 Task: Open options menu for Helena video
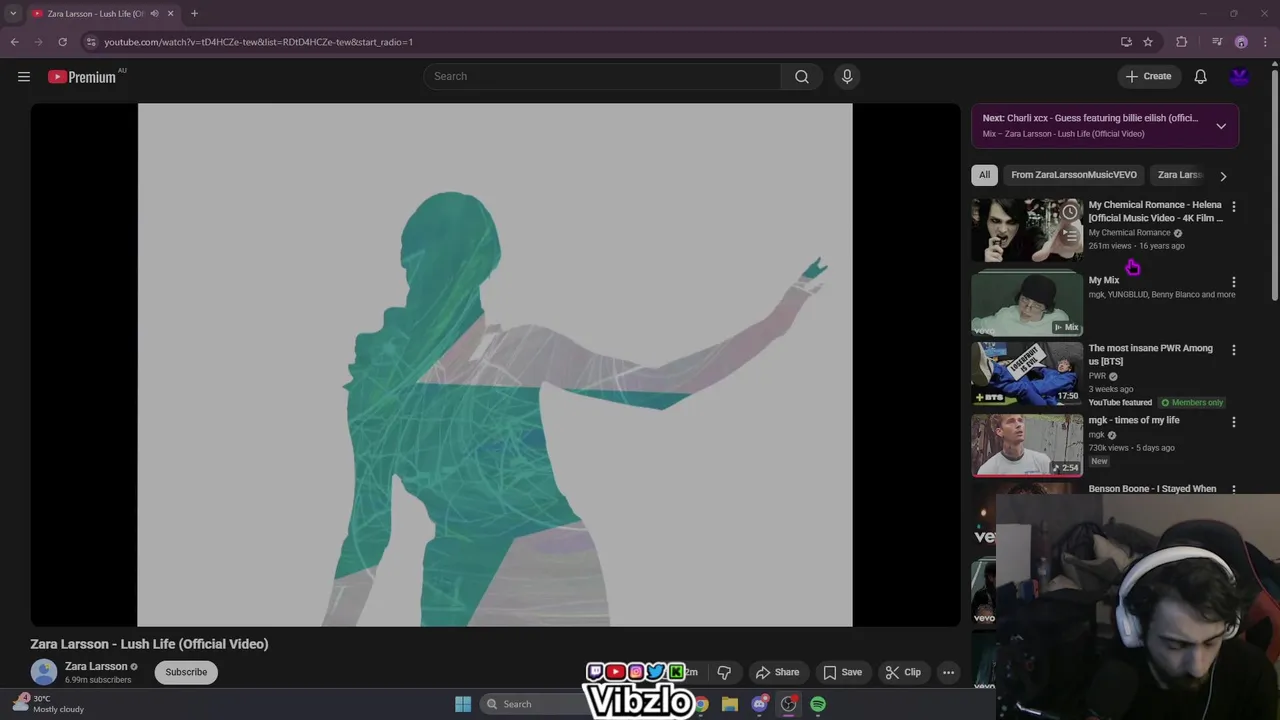click(1233, 207)
